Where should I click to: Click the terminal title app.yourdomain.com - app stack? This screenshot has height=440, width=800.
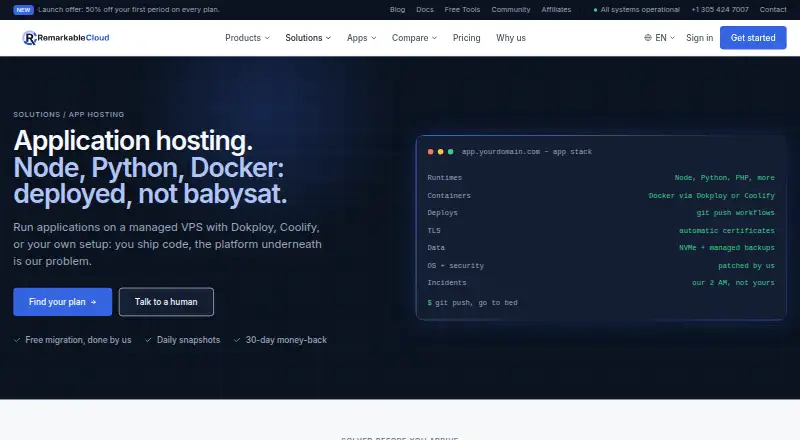527,152
